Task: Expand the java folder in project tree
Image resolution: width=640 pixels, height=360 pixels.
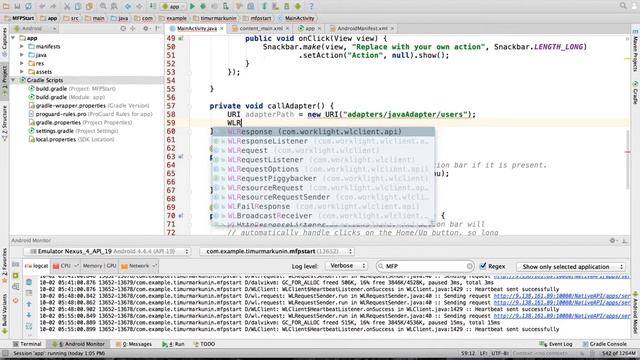Action: click(x=22, y=55)
